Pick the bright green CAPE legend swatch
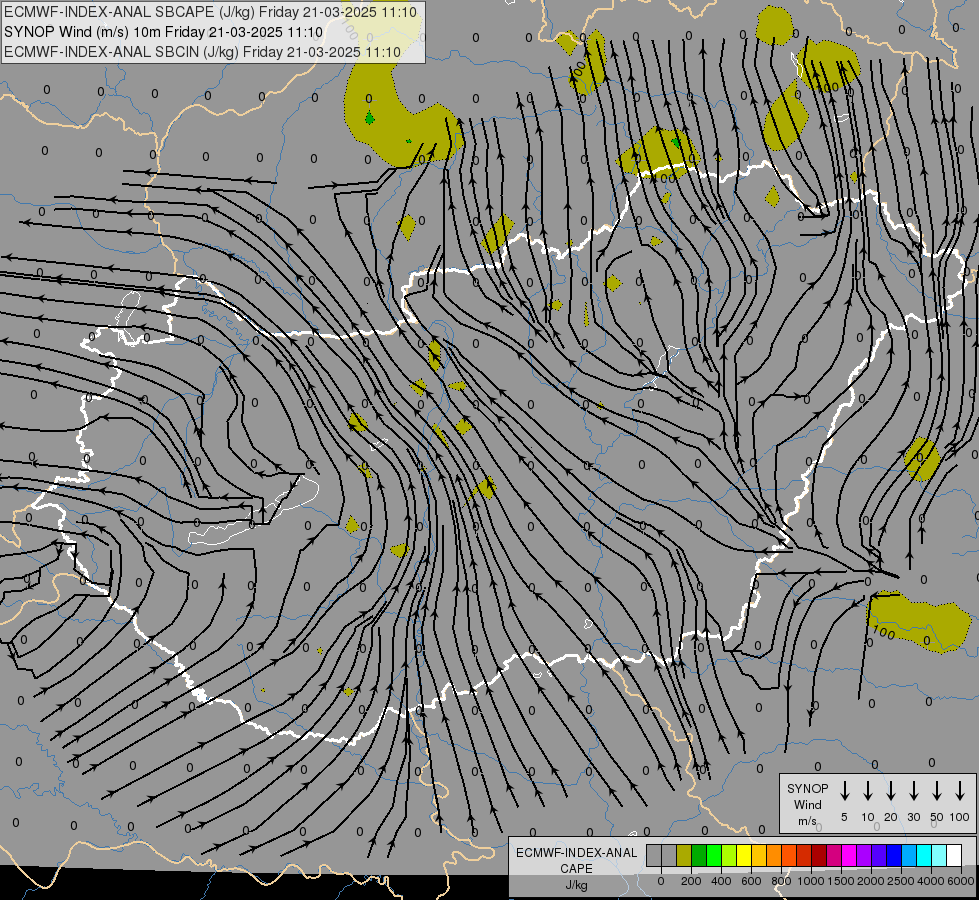 [714, 855]
